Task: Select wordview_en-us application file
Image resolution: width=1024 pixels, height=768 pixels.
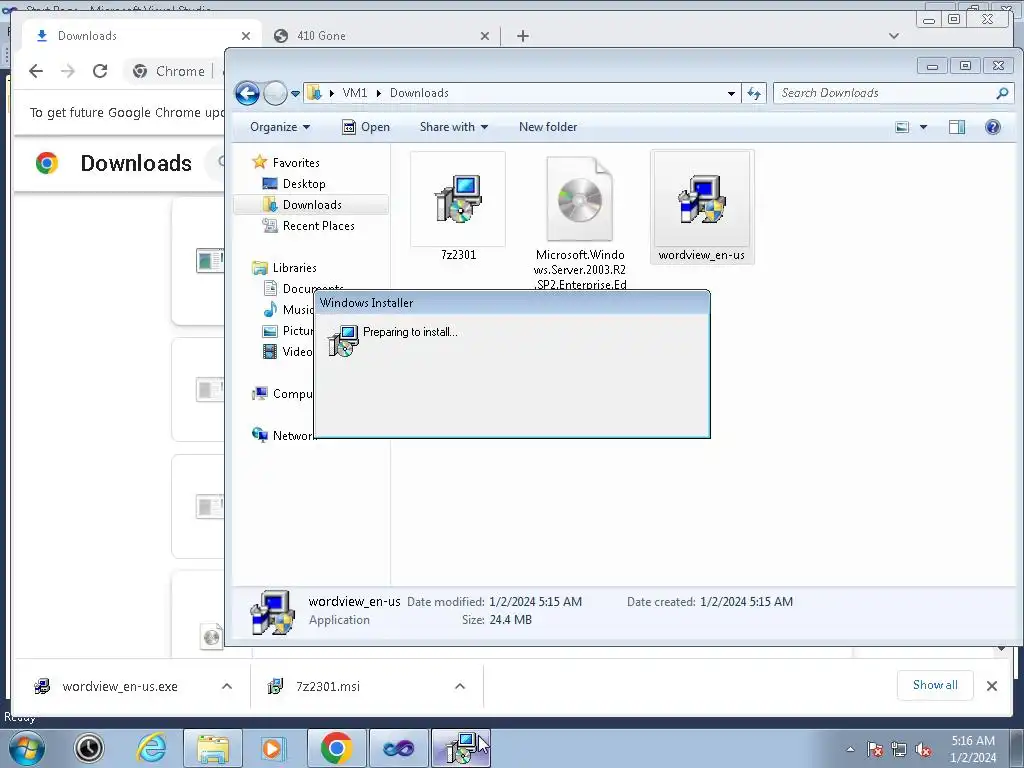Action: click(702, 207)
